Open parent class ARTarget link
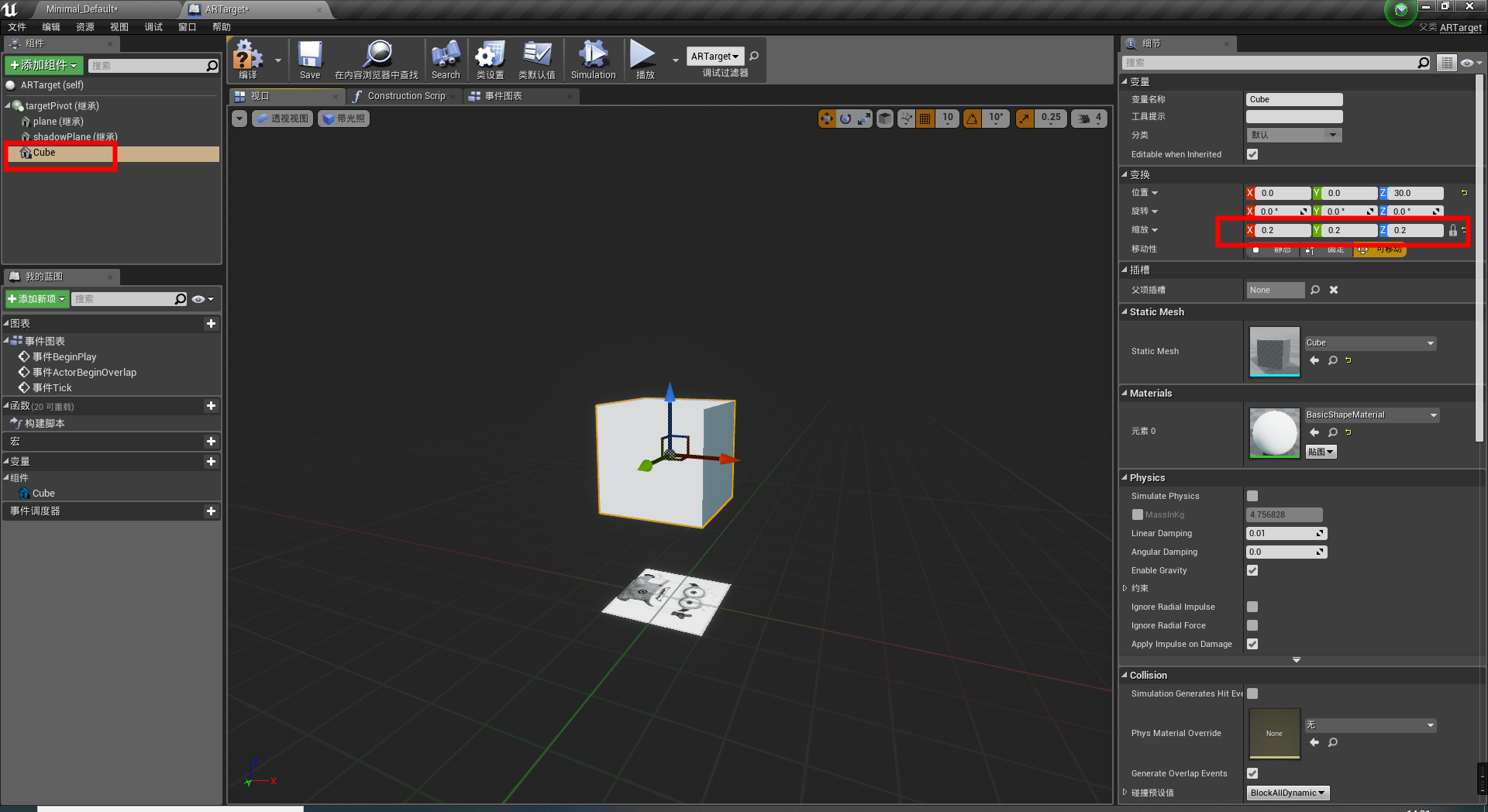Screen dimensions: 1488x812 point(1460,28)
